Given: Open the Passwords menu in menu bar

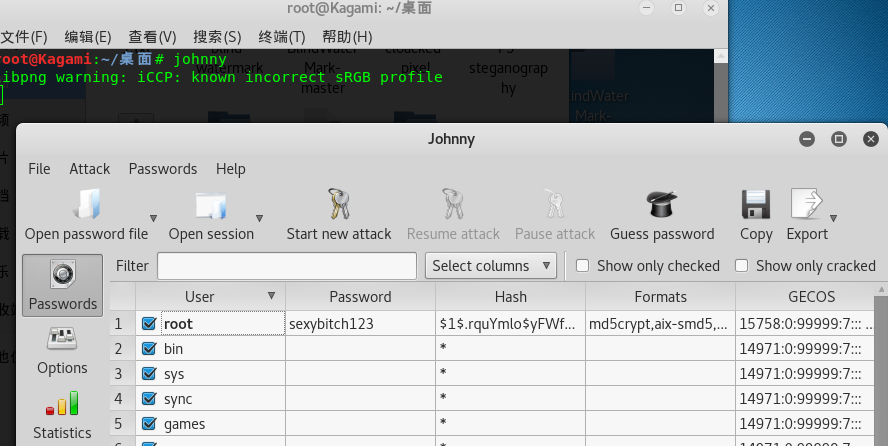Looking at the screenshot, I should coord(163,169).
